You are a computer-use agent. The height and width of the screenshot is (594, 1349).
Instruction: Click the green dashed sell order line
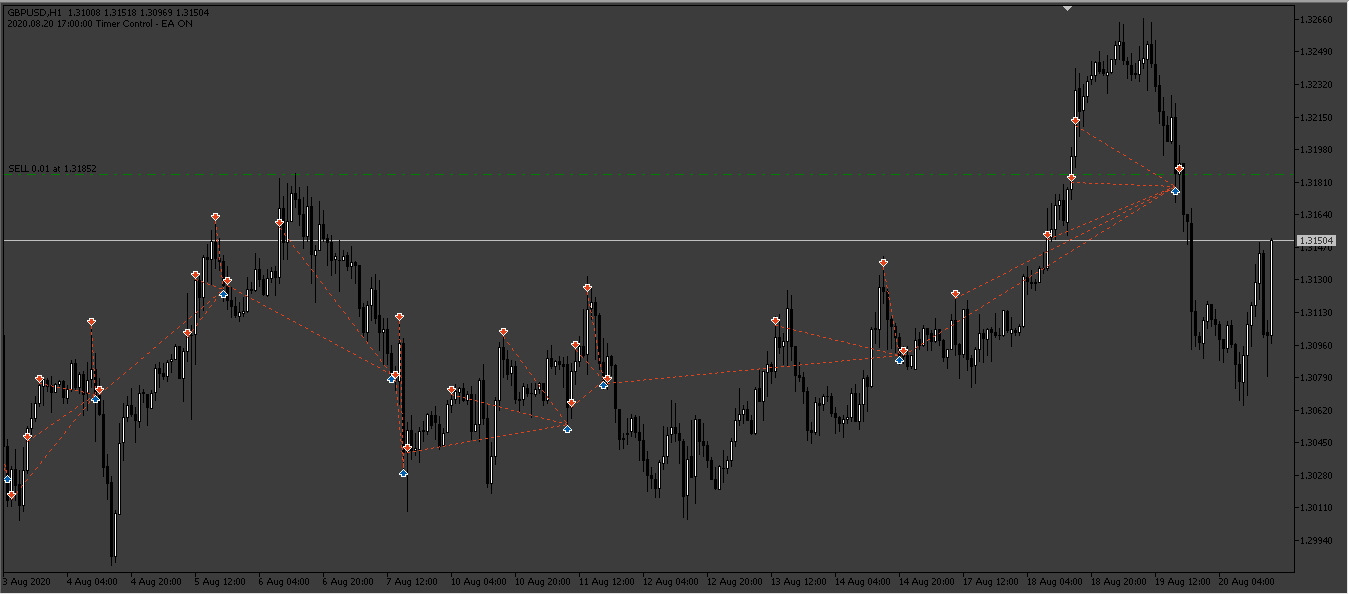coord(648,175)
